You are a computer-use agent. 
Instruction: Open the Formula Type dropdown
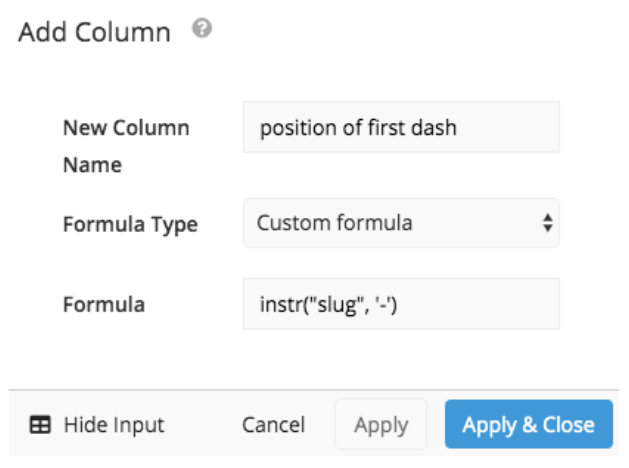(401, 223)
